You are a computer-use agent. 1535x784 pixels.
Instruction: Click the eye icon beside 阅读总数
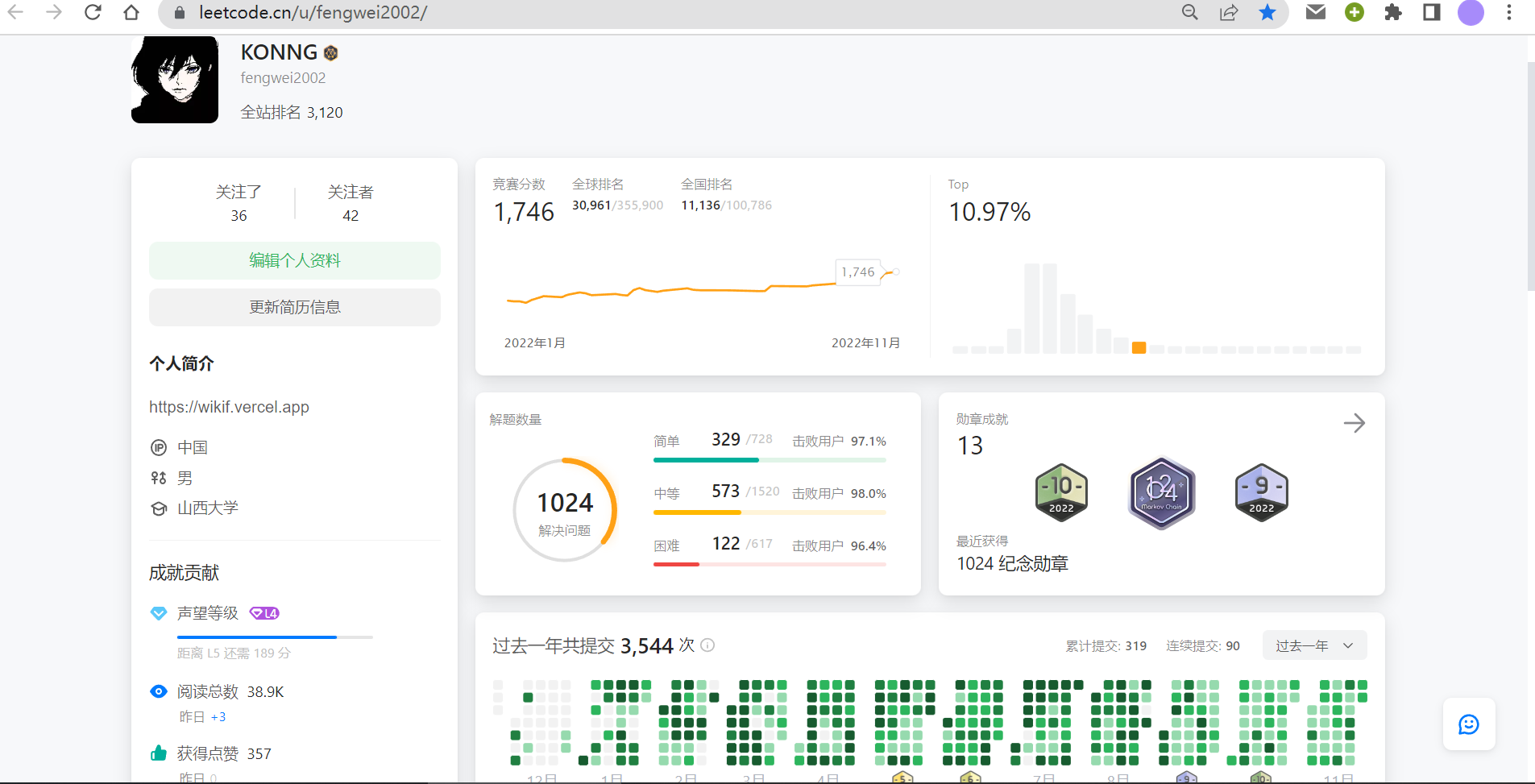click(159, 691)
